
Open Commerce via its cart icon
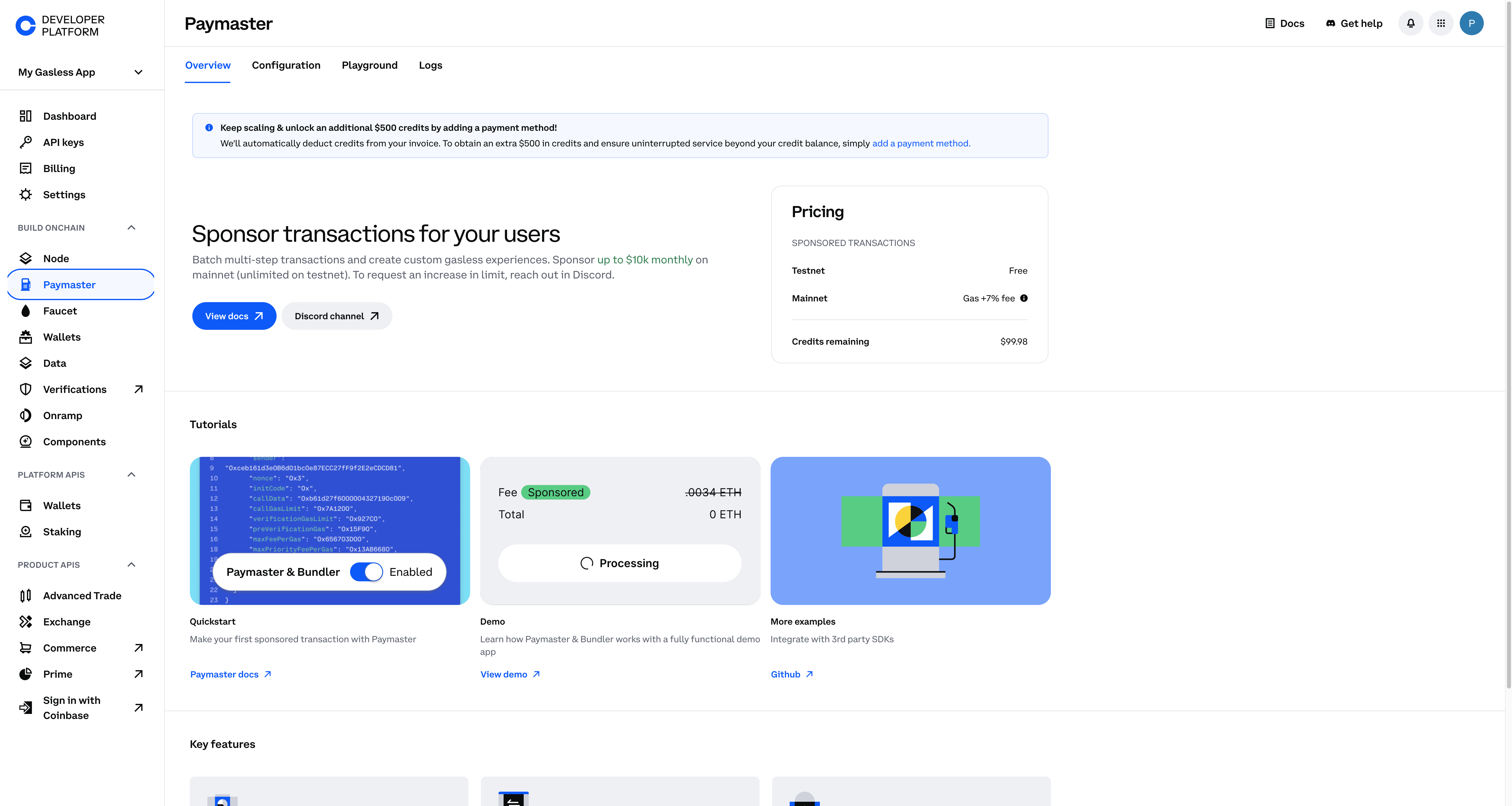26,647
